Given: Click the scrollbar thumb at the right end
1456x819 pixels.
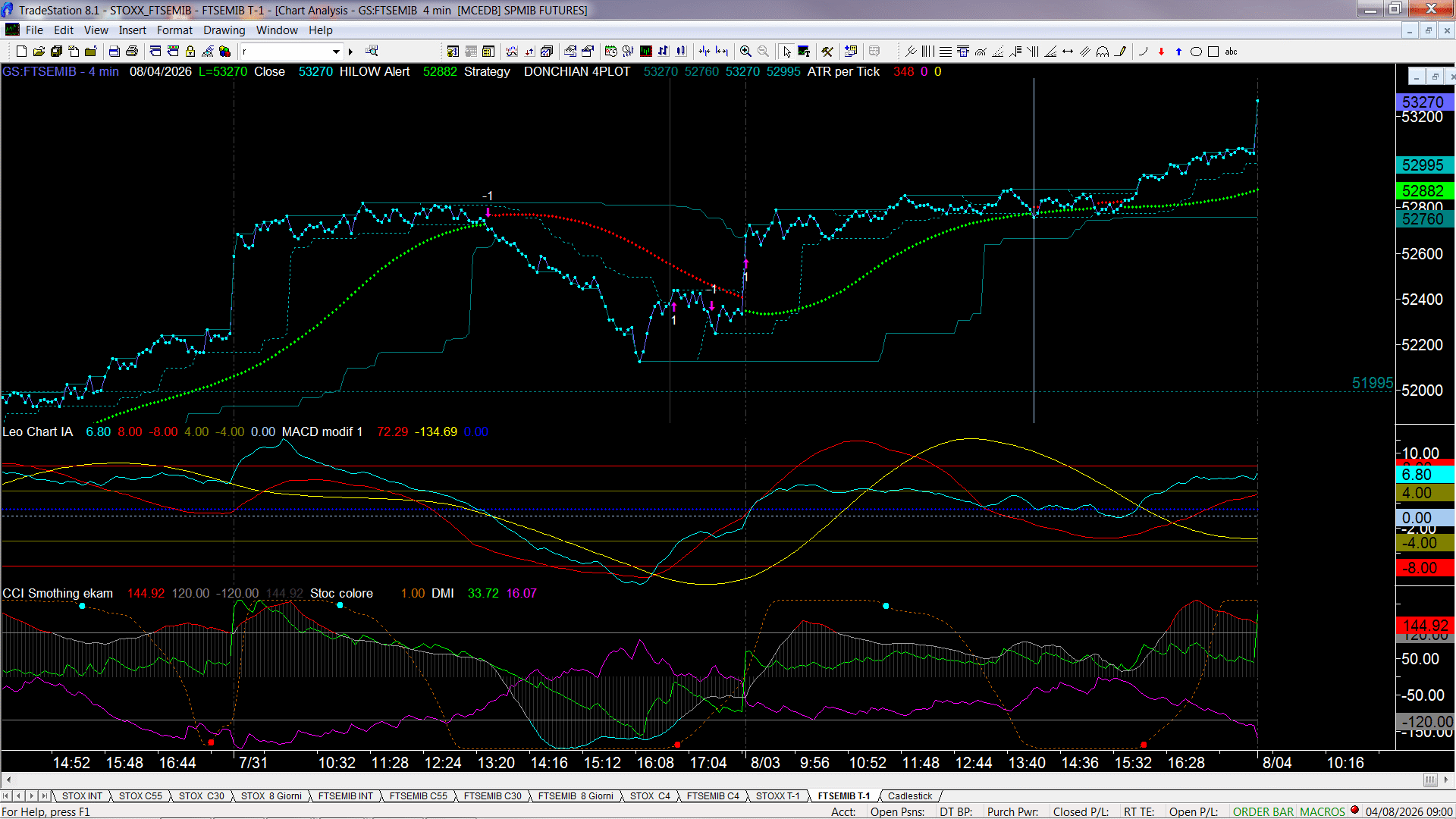Looking at the screenshot, I should 1430,780.
